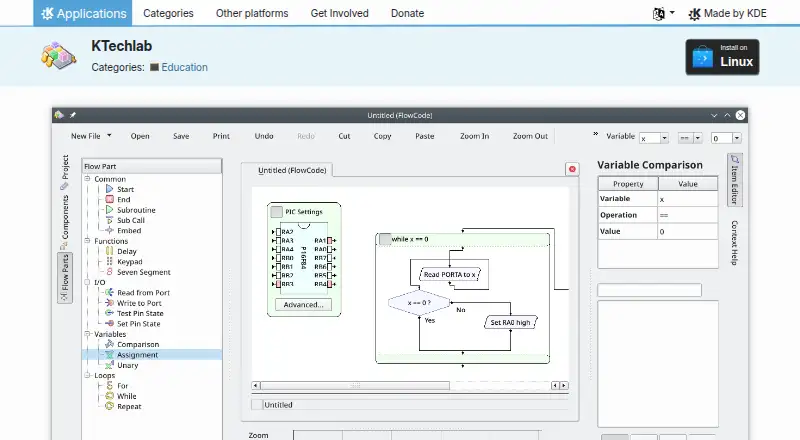Viewport: 800px width, 440px height.
Task: Switch to the Project side tab
Action: click(x=65, y=173)
